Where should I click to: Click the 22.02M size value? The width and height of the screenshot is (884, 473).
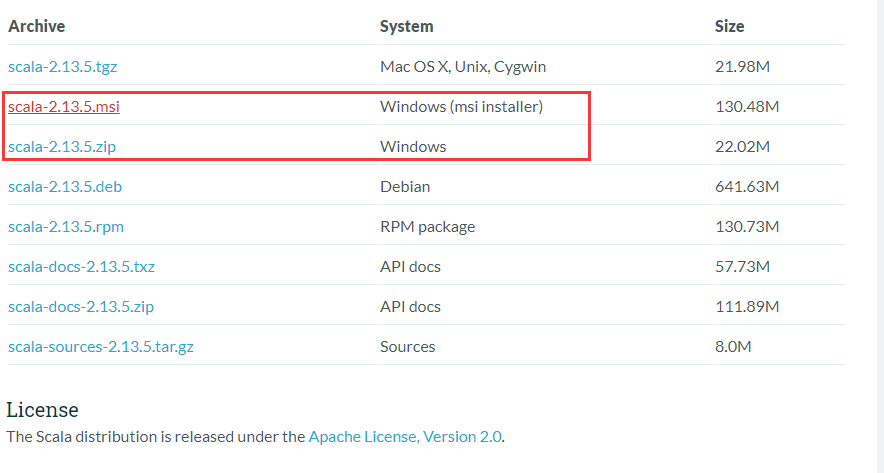[x=742, y=147]
